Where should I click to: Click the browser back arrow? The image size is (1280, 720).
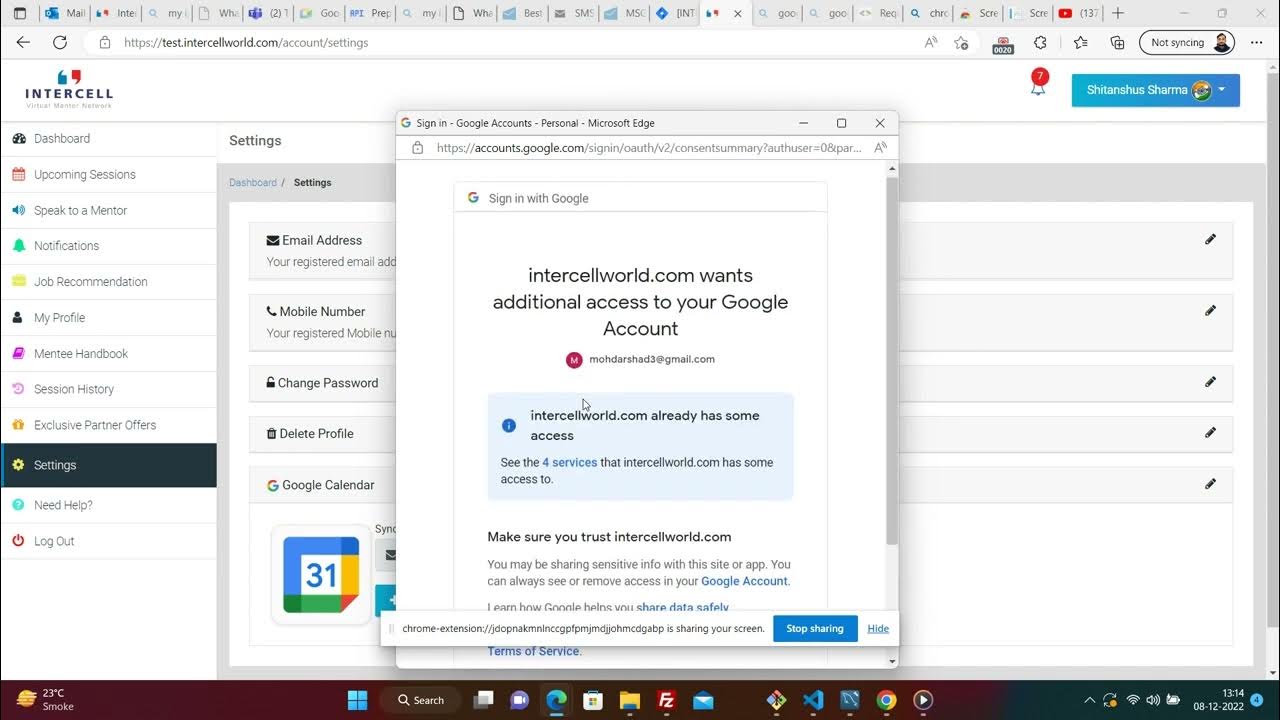click(x=24, y=43)
